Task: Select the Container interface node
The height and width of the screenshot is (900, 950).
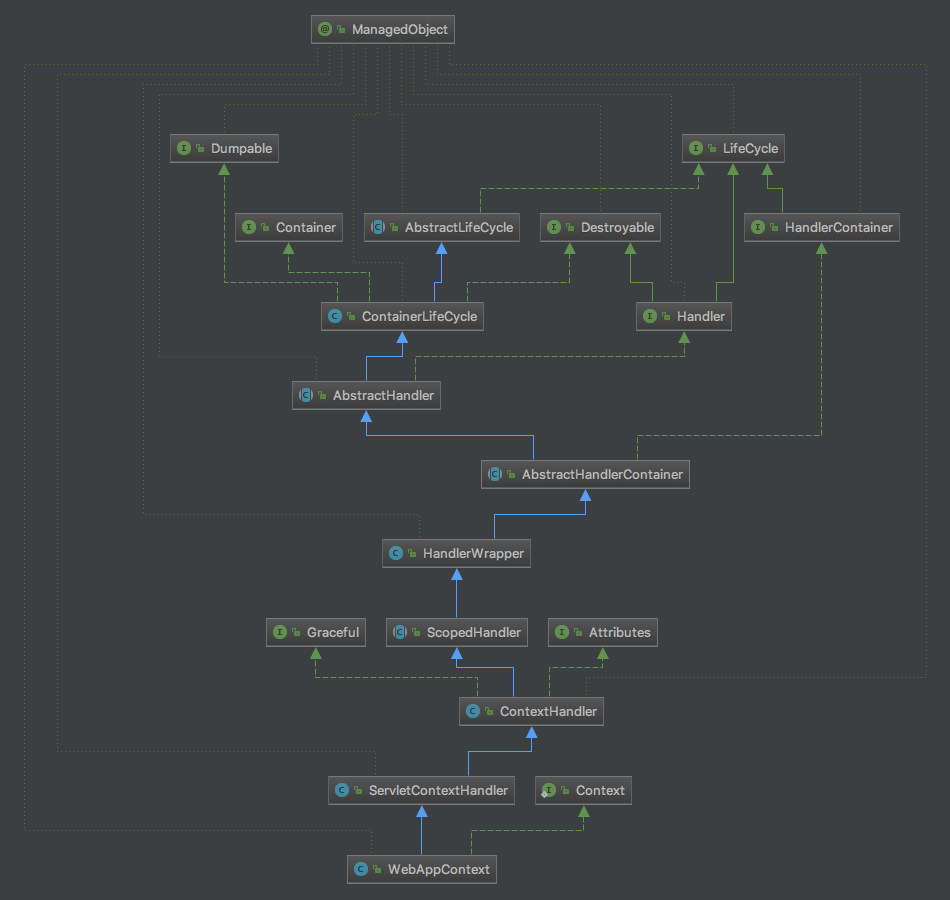Action: [x=289, y=227]
